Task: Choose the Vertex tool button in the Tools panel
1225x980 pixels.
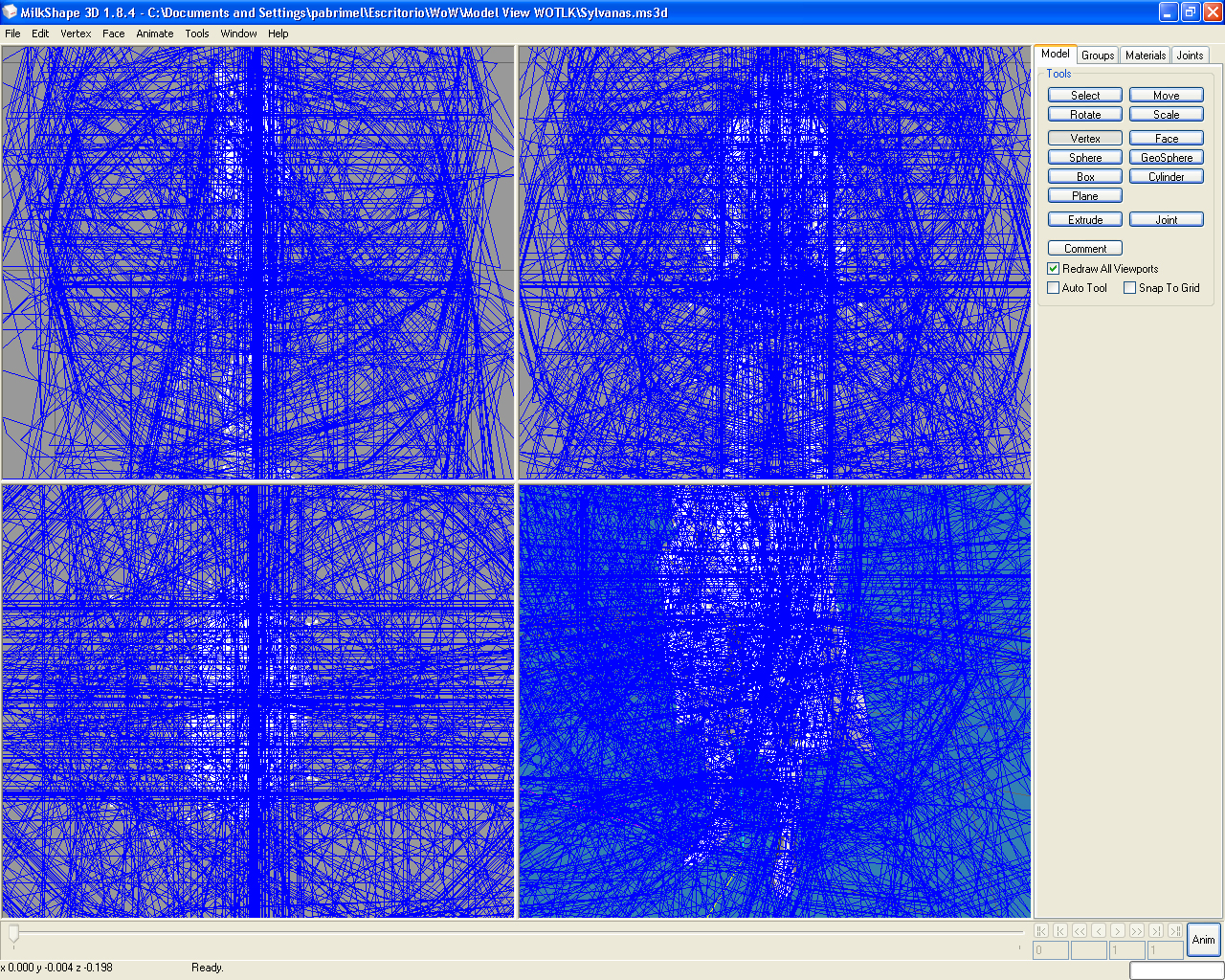Action: point(1085,138)
